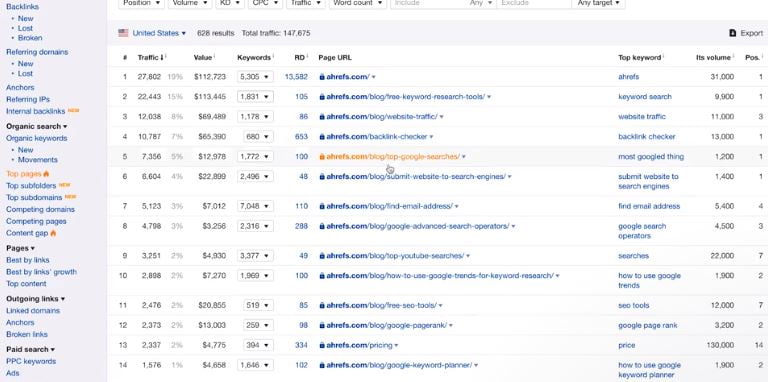Image resolution: width=768 pixels, height=382 pixels.
Task: Click the 653 referring domains link
Action: pos(301,137)
